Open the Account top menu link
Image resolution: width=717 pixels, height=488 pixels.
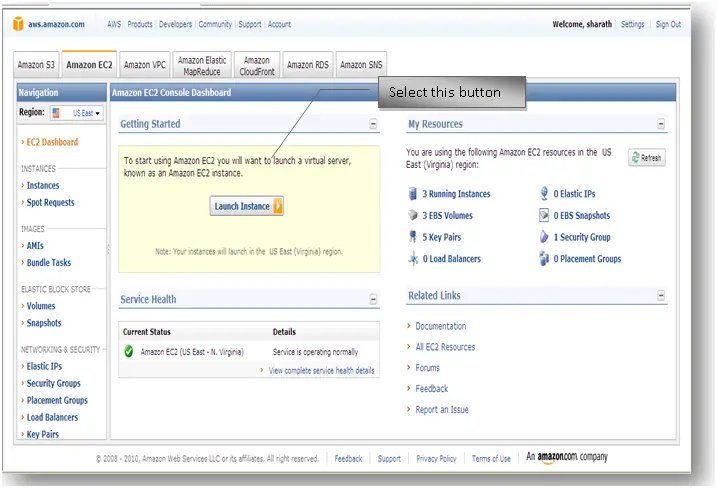point(279,24)
